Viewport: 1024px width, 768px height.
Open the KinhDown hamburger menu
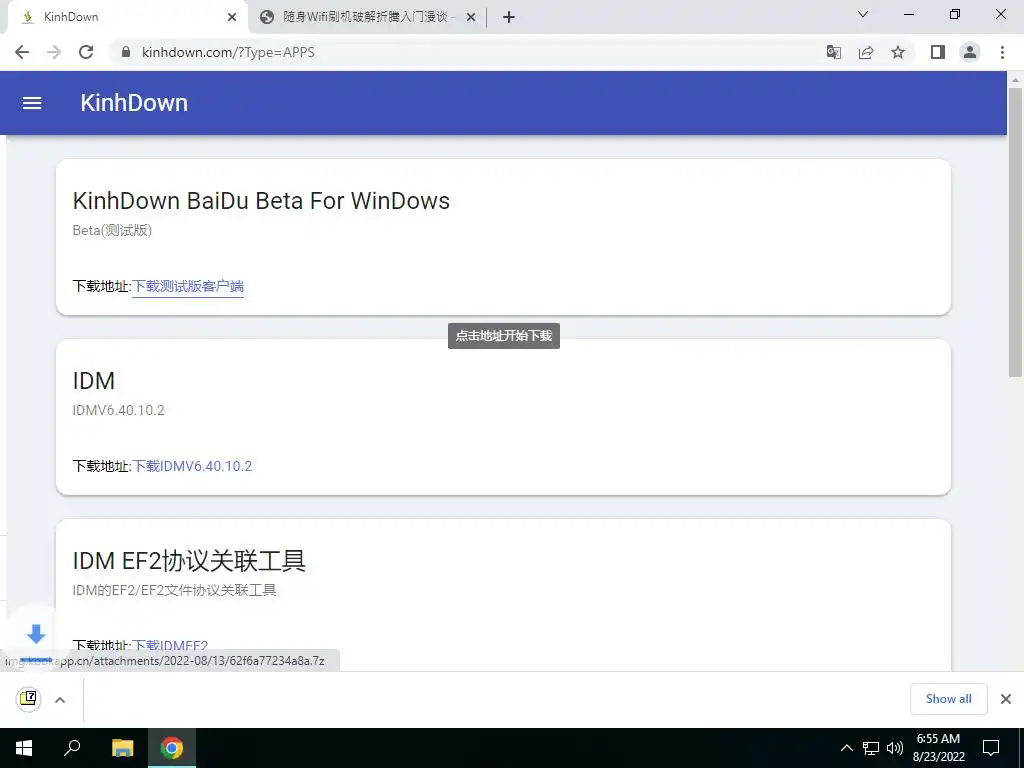click(x=32, y=103)
